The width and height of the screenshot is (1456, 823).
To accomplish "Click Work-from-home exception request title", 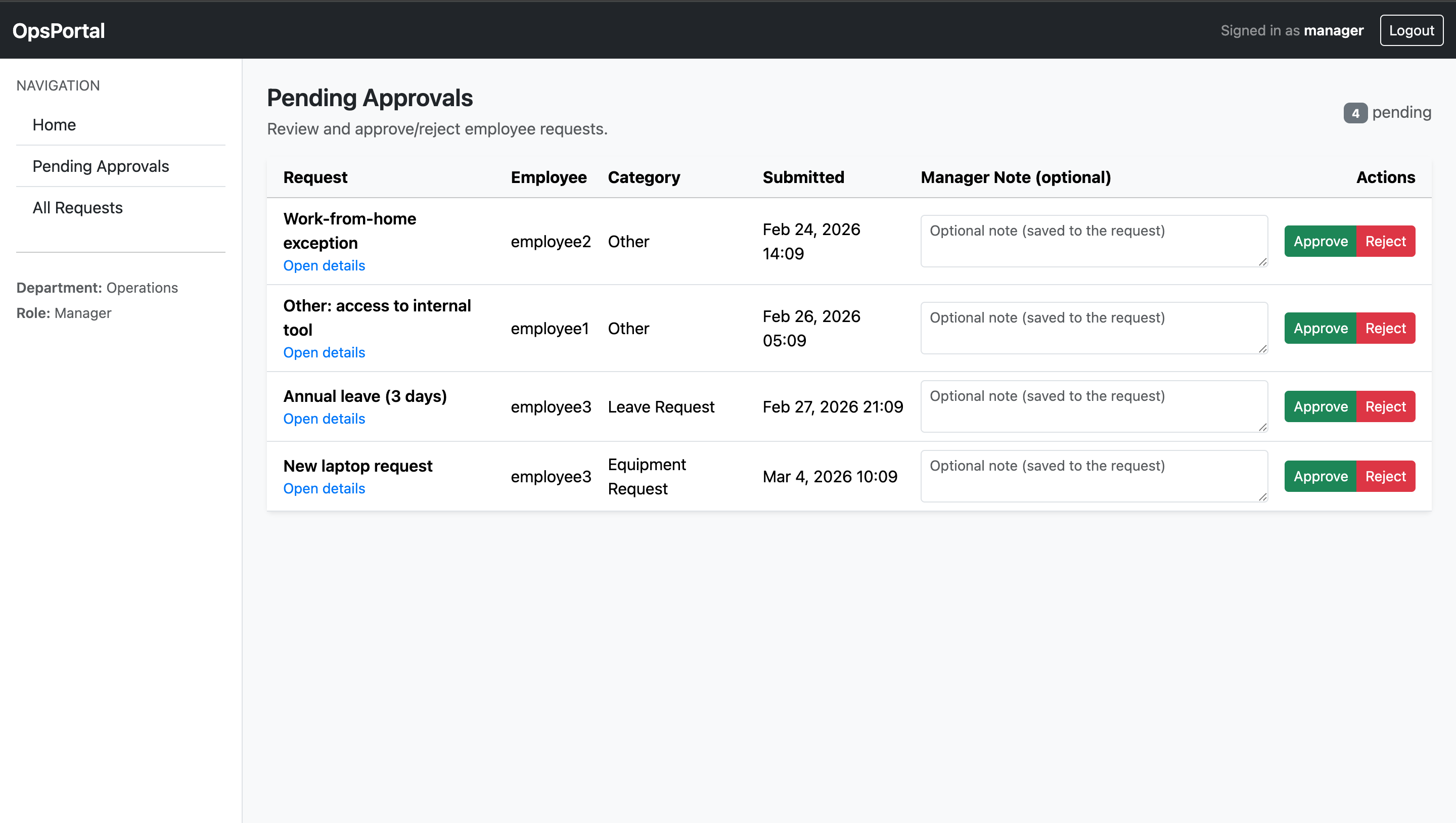I will tap(349, 231).
